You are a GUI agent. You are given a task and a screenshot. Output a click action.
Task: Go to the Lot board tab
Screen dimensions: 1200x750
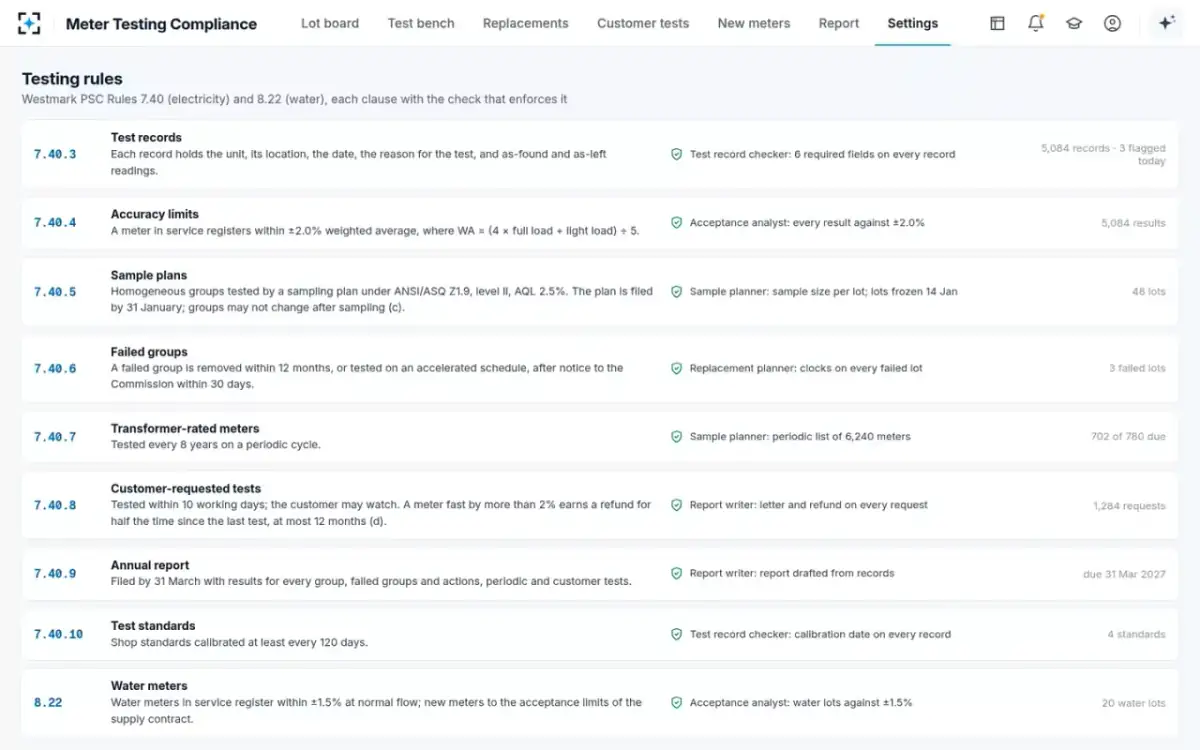(x=330, y=23)
